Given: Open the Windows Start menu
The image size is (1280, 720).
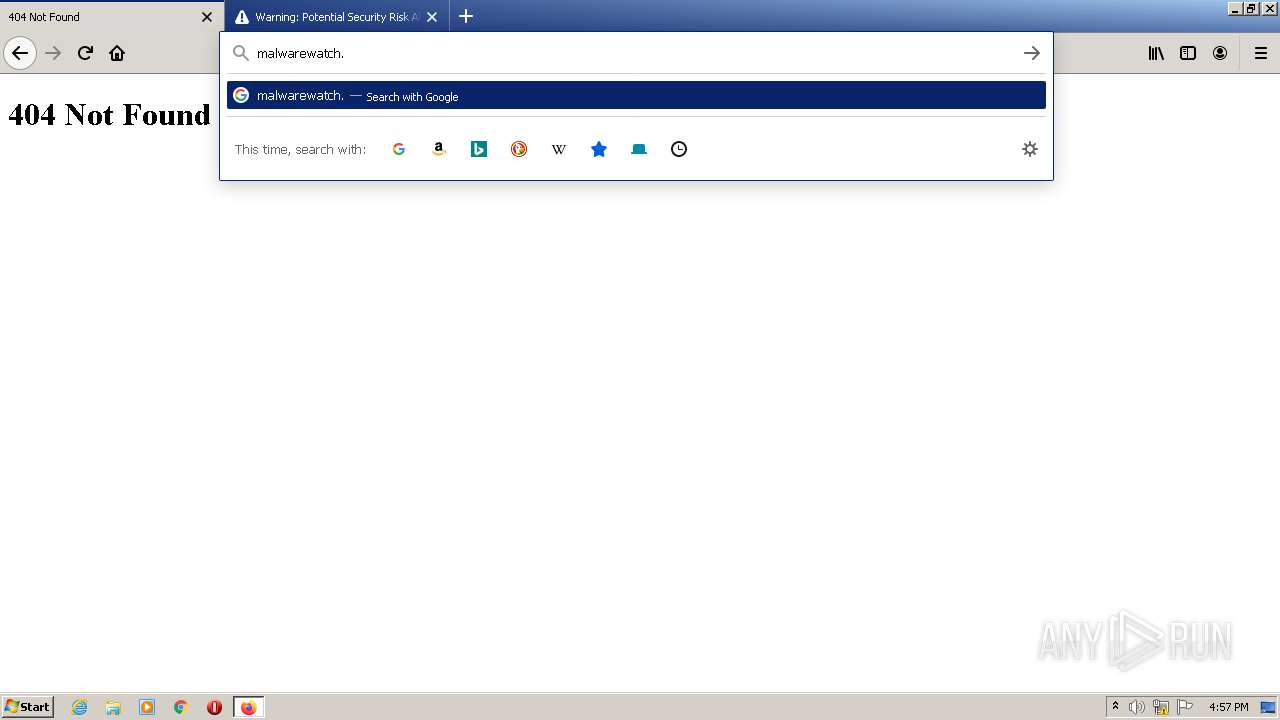Looking at the screenshot, I should click(28, 706).
